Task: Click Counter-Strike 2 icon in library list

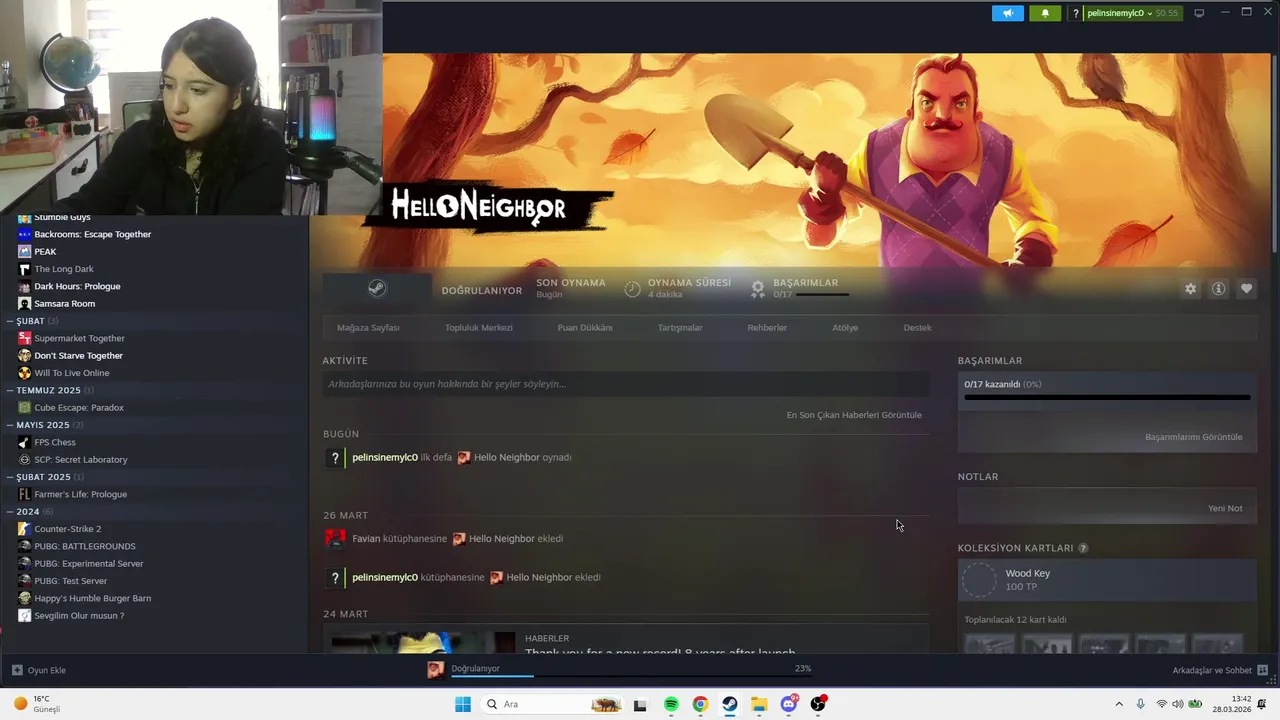Action: tap(25, 529)
